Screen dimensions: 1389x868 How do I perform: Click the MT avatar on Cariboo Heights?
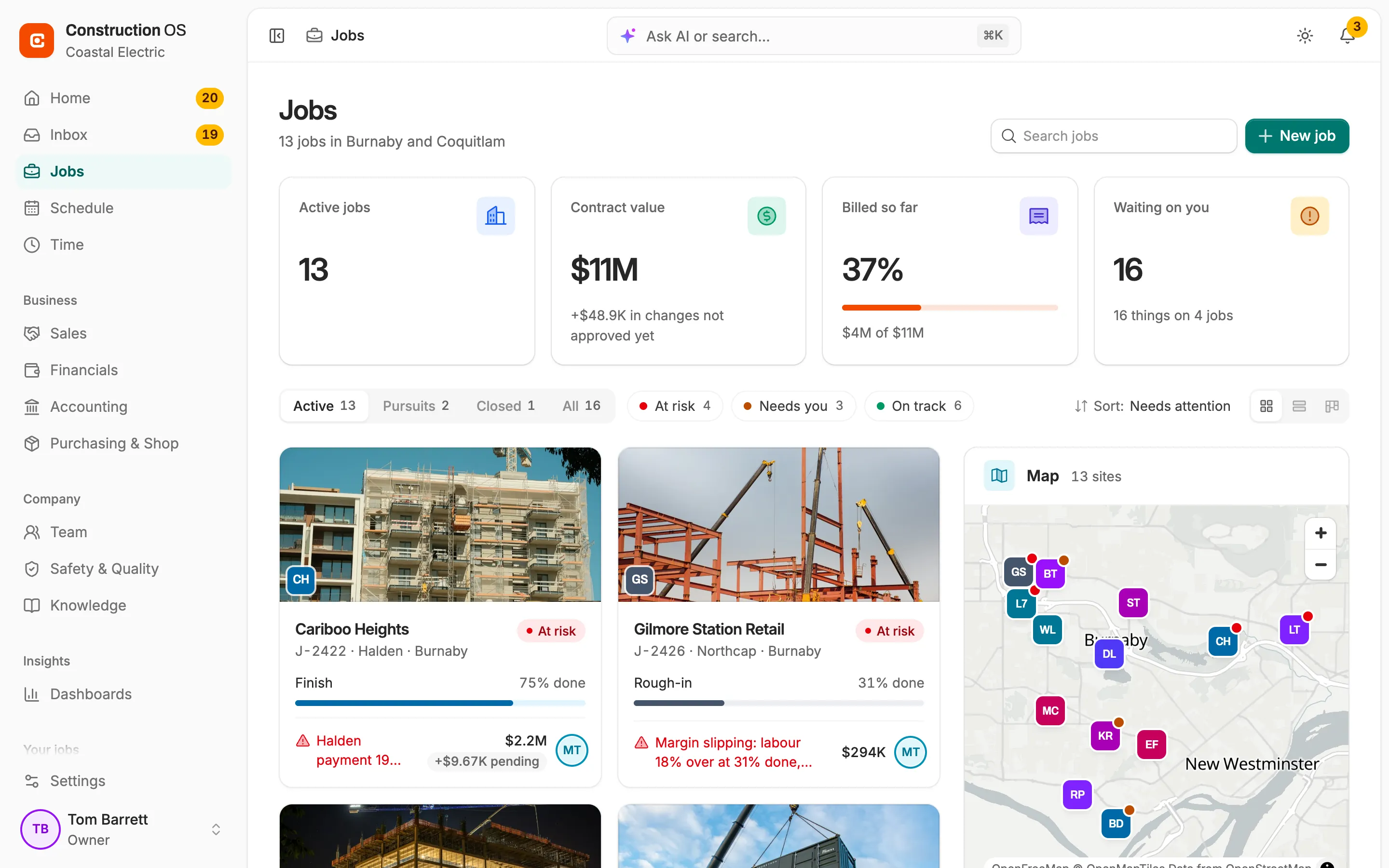click(x=572, y=750)
